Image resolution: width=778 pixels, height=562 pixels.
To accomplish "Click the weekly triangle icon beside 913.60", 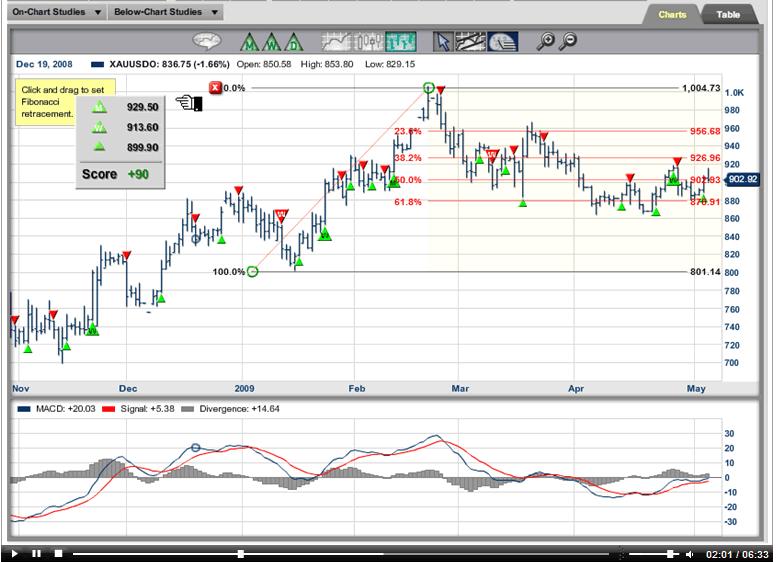I will click(x=100, y=127).
